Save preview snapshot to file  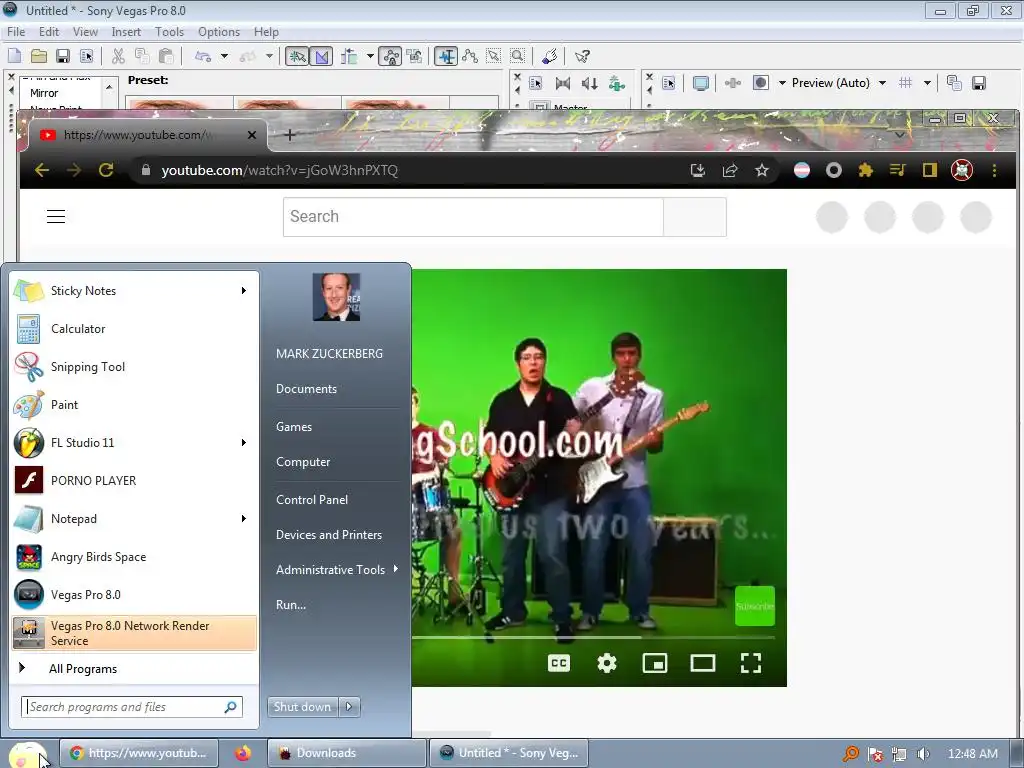[x=978, y=83]
